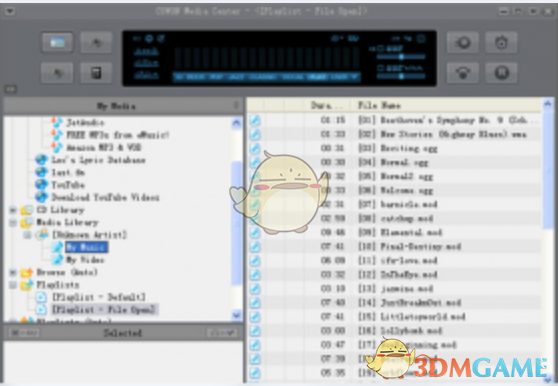Viewport: 558px width, 386px height.
Task: Click the note icon beside JustBreakOut.mod
Action: (x=255, y=303)
